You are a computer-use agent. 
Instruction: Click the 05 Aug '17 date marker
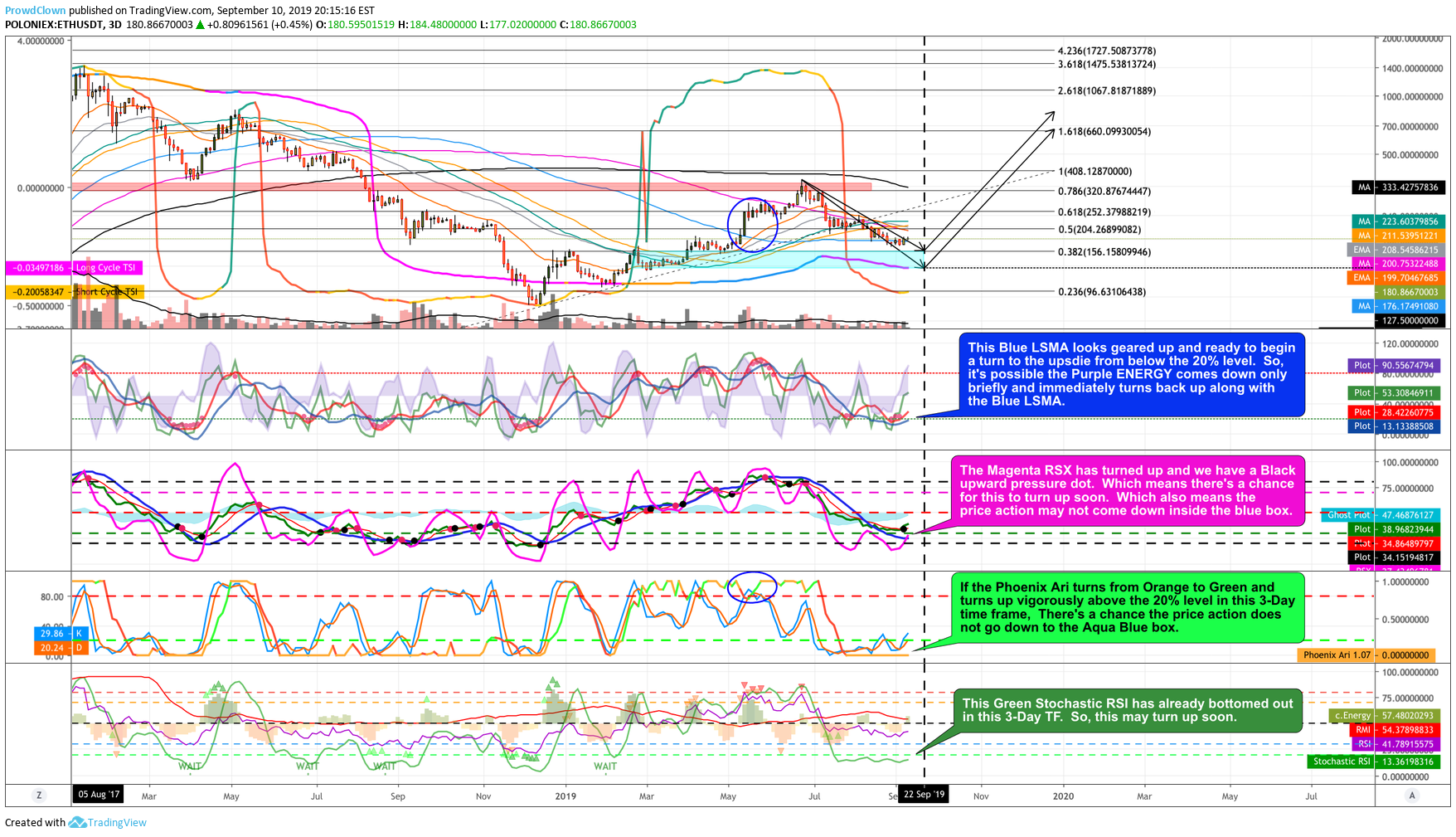pos(99,795)
